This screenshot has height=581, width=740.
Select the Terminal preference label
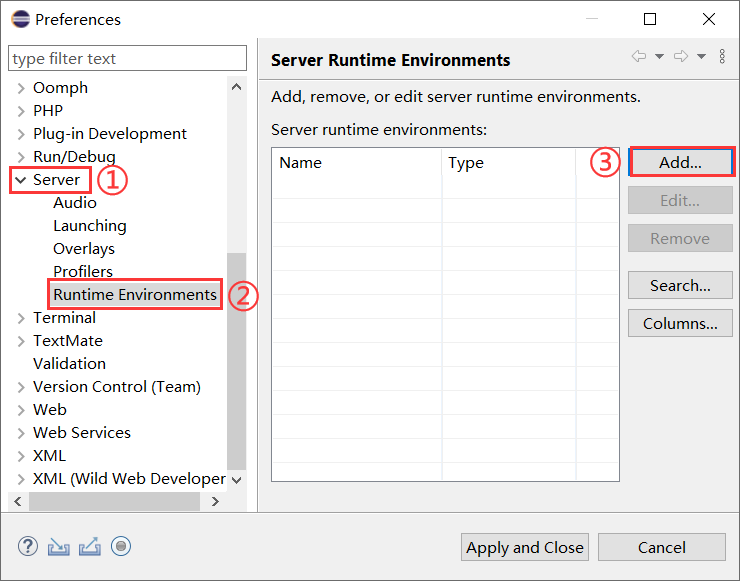pos(64,318)
